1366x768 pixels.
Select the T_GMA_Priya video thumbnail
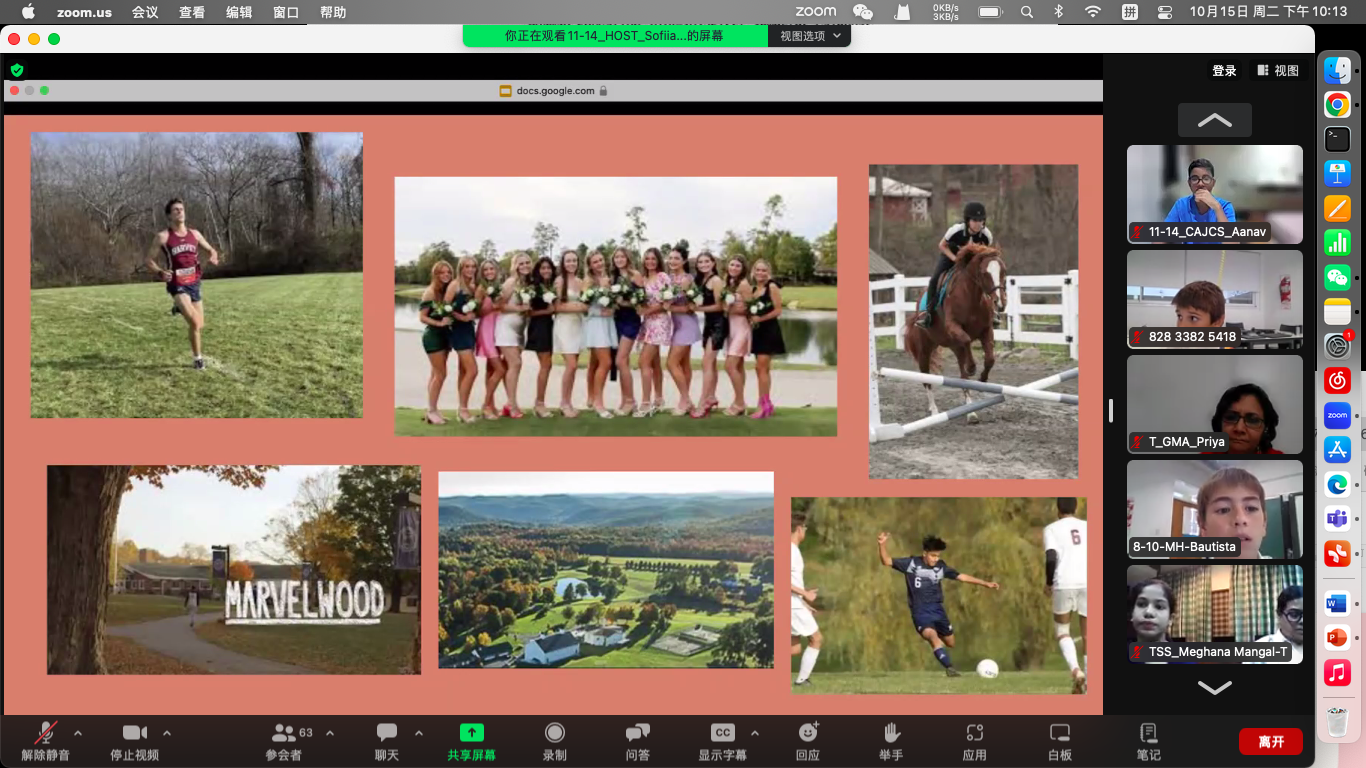[1214, 405]
